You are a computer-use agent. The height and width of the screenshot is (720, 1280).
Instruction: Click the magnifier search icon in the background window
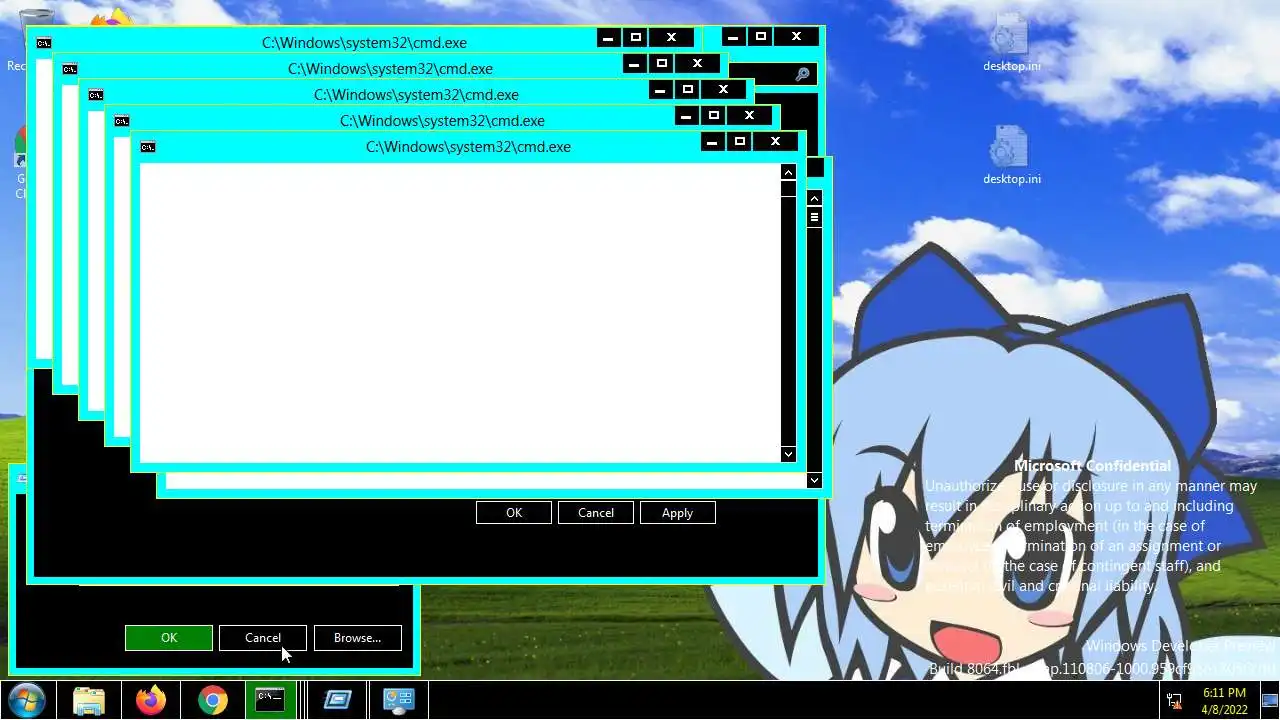click(x=802, y=74)
